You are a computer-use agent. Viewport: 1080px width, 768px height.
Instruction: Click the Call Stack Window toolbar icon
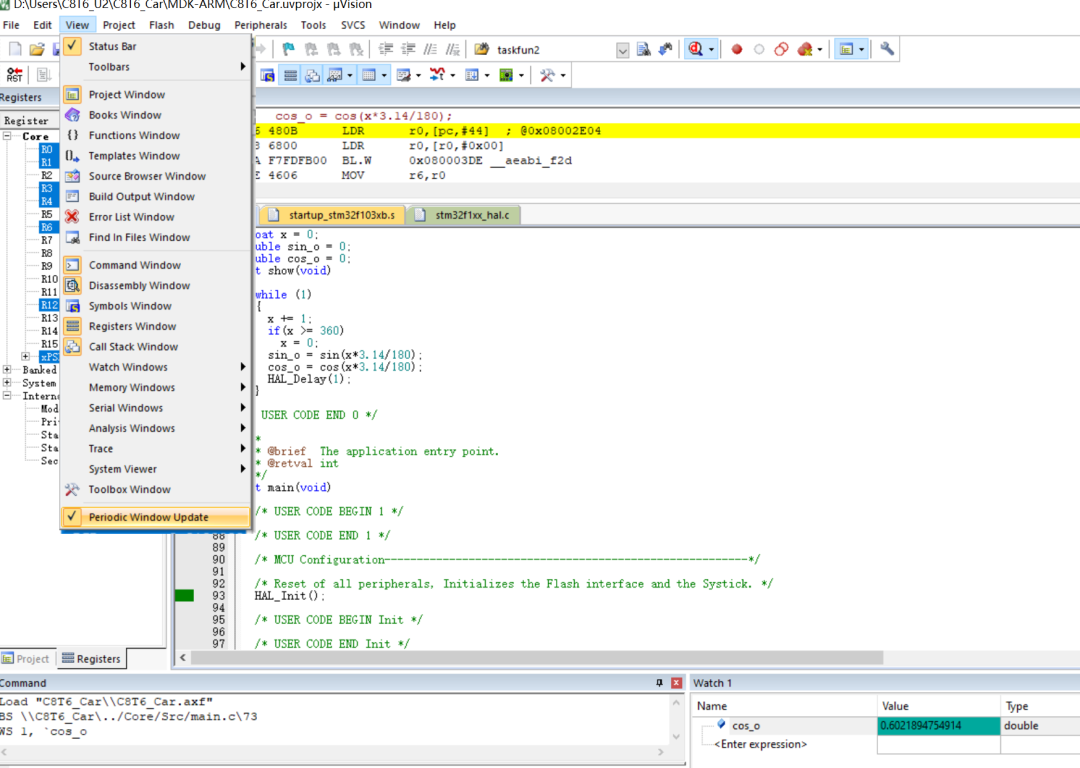312,75
